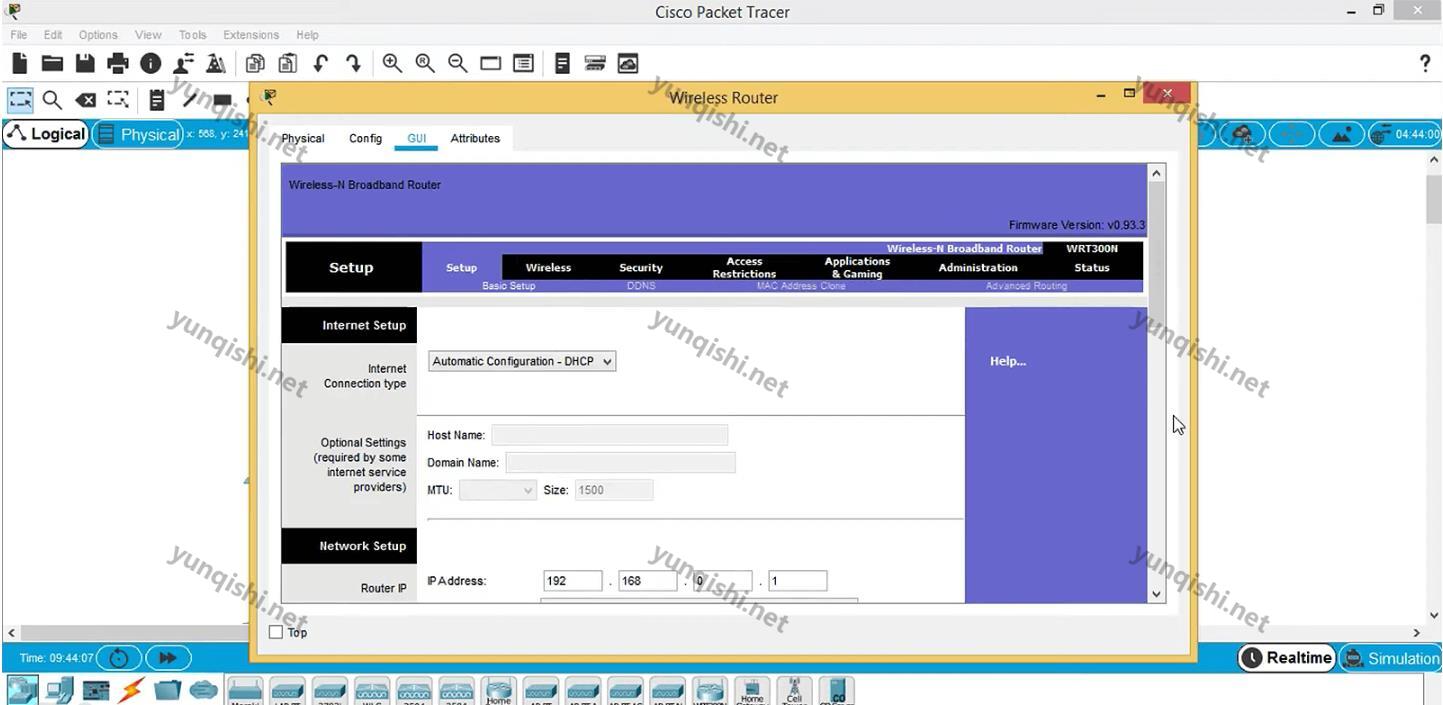Viewport: 1443px width, 705px height.
Task: Switch to Logical workspace view
Action: tap(46, 134)
